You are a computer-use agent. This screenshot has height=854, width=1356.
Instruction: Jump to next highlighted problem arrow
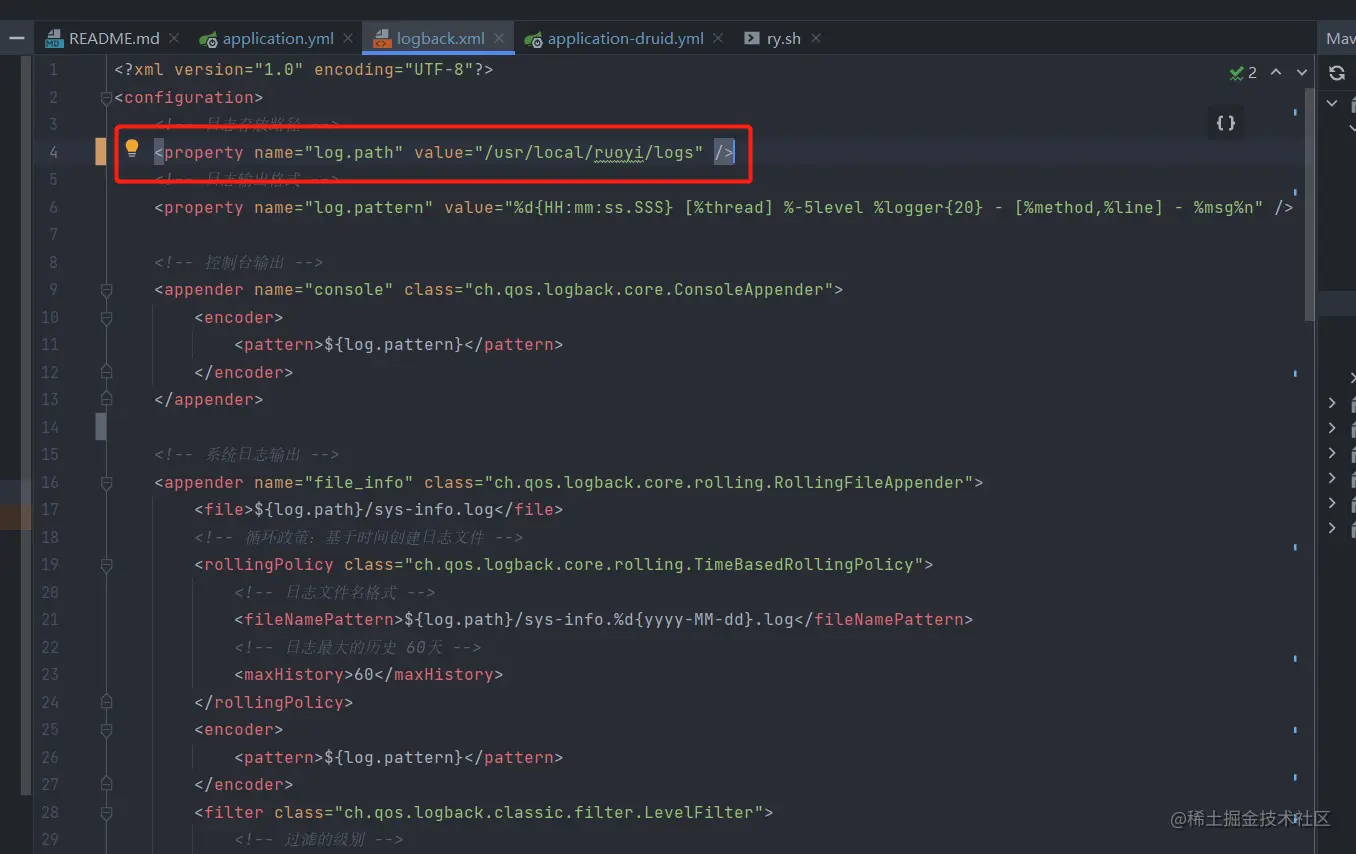coord(1302,72)
